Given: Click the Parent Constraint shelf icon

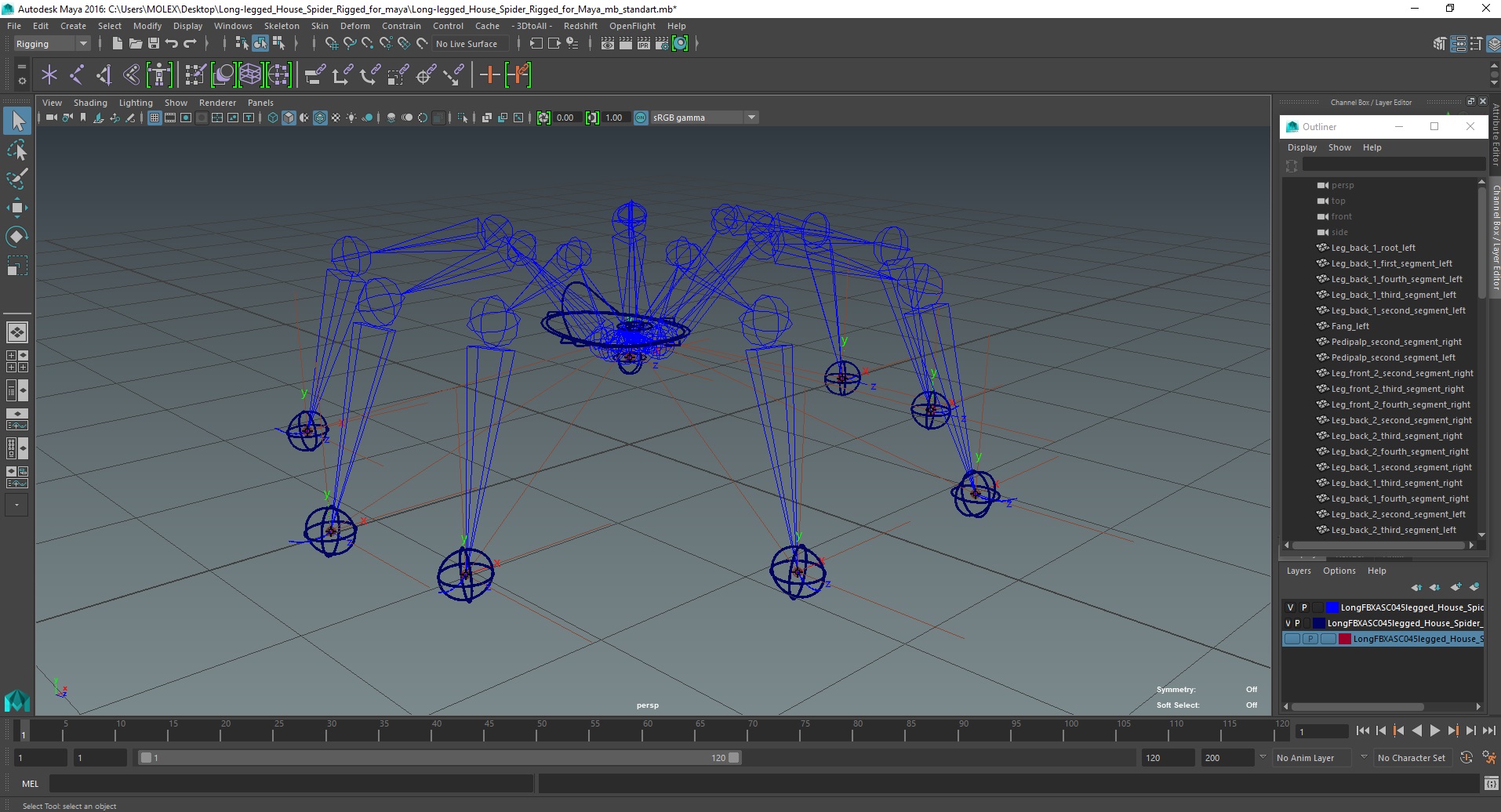Looking at the screenshot, I should coord(315,75).
